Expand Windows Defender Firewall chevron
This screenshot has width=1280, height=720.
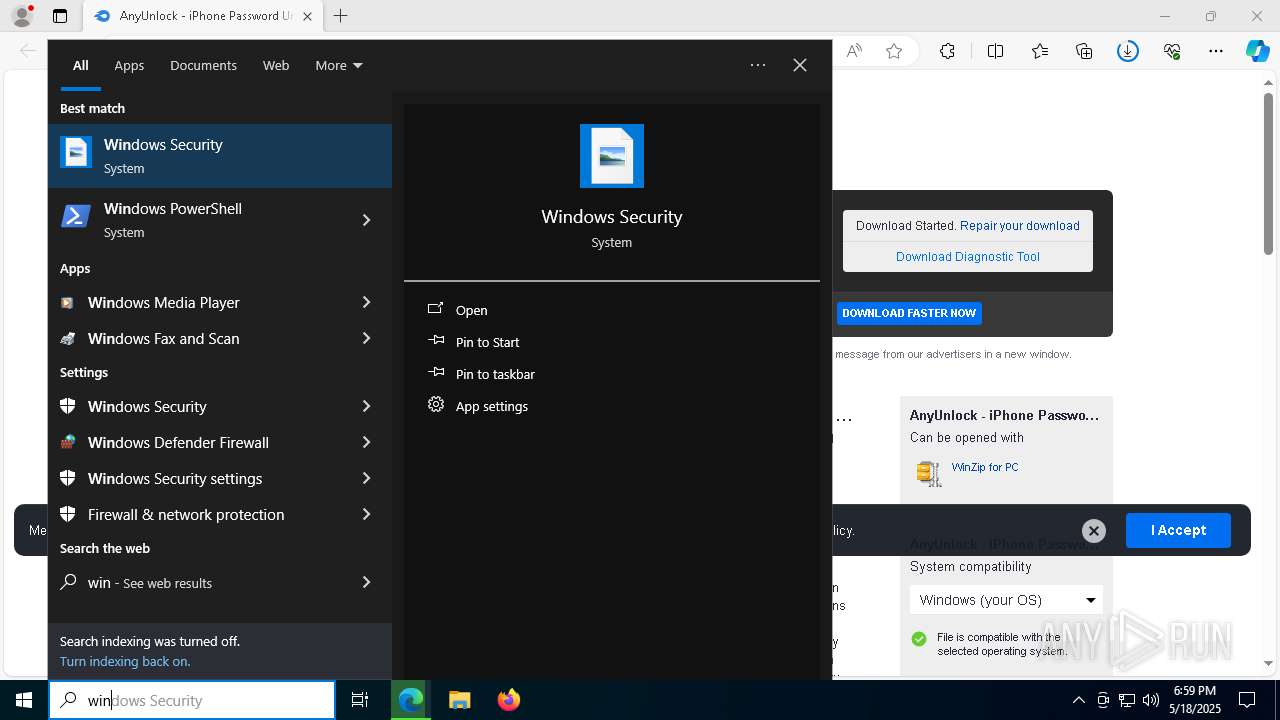pyautogui.click(x=366, y=442)
